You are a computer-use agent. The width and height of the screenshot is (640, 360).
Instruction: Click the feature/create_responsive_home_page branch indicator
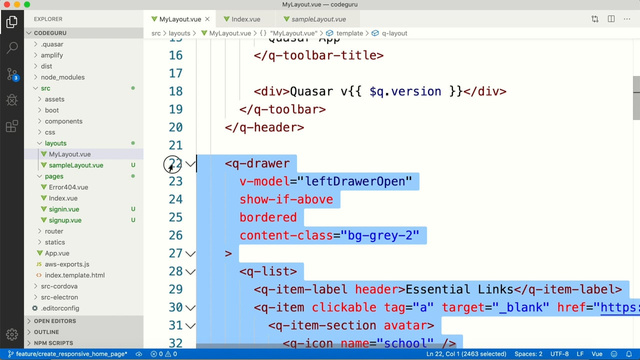(x=68, y=354)
